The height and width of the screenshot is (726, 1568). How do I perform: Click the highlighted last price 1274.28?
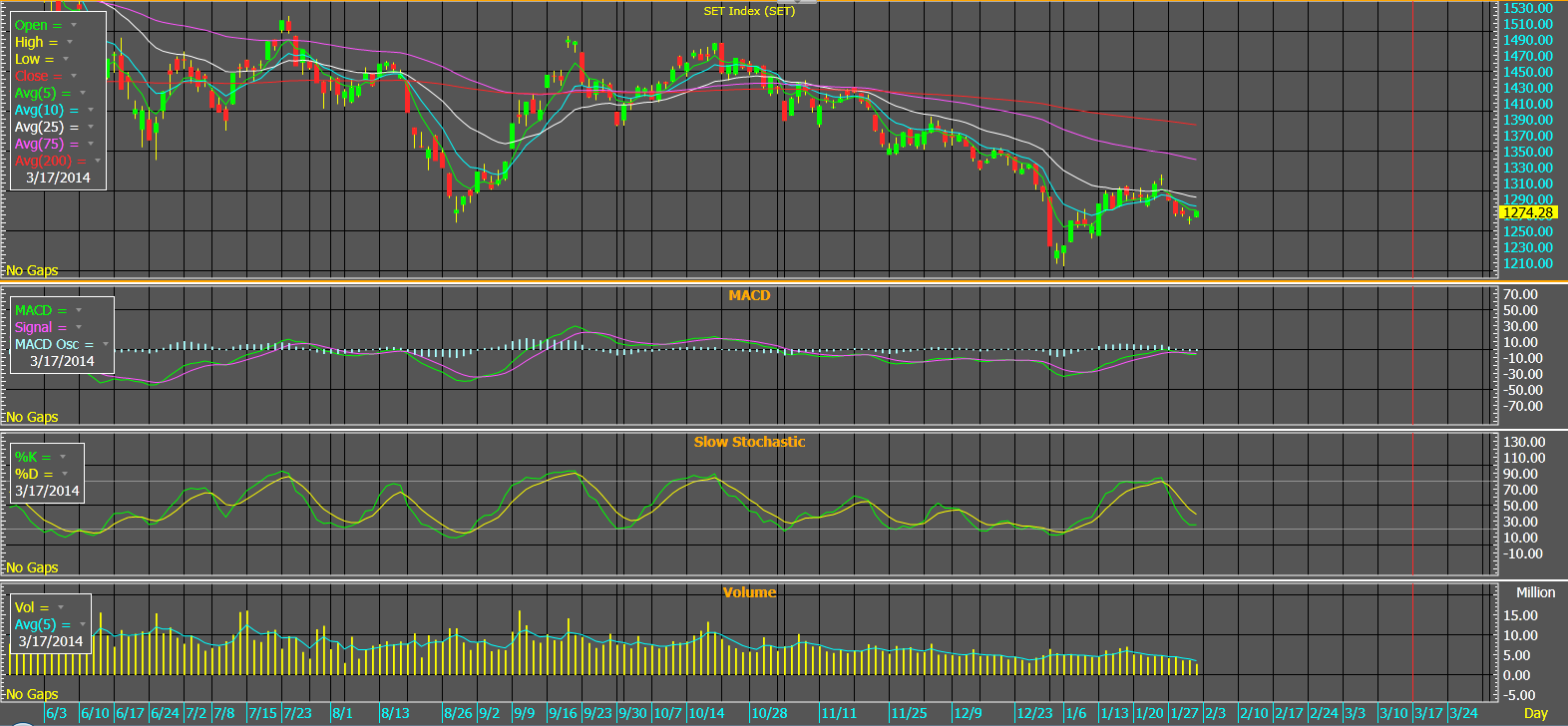(1528, 212)
